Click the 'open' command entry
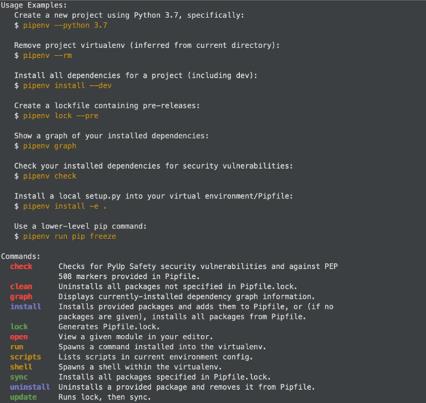Viewport: 426px width, 403px height. click(x=19, y=337)
